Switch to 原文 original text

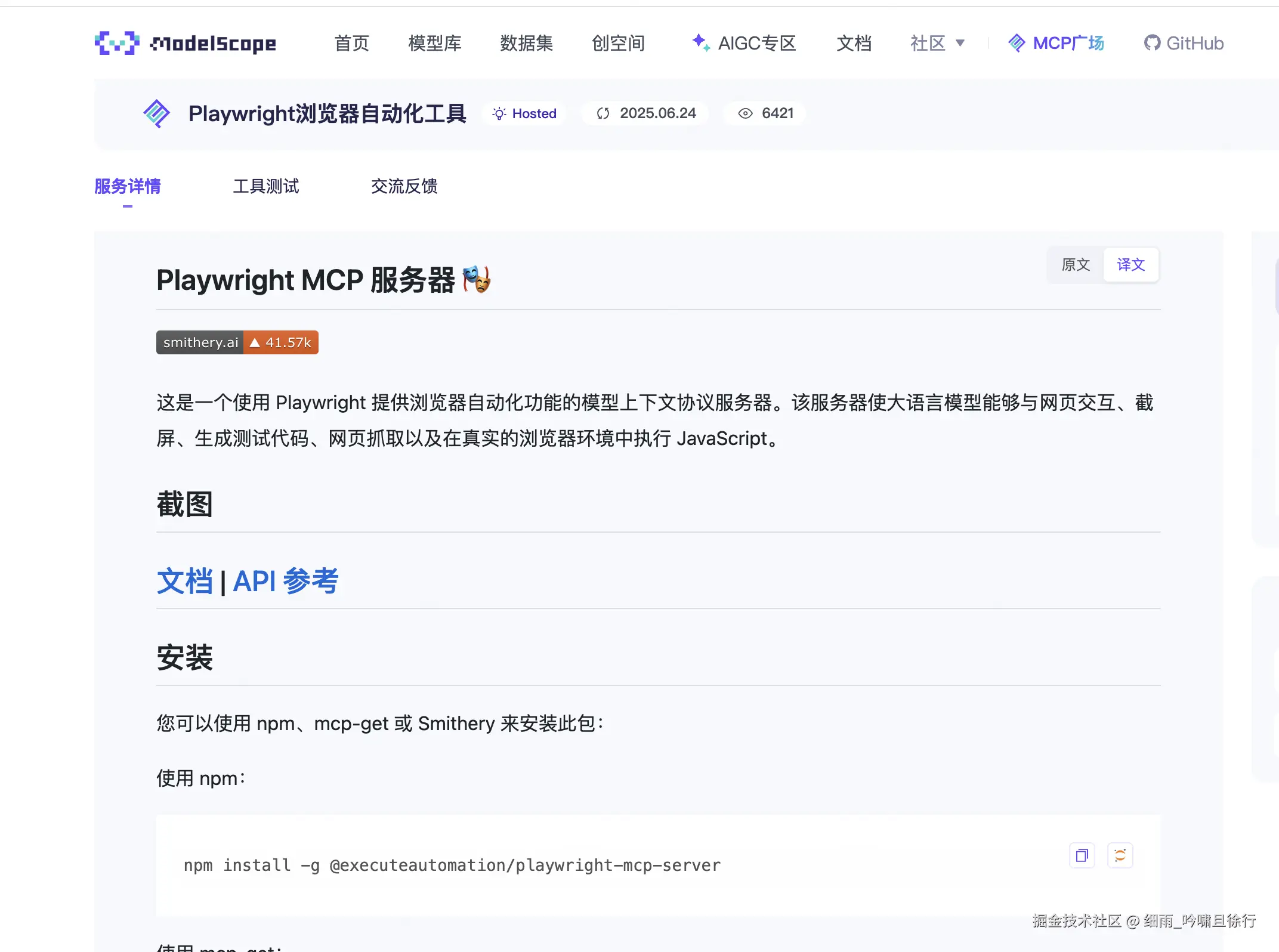click(1076, 265)
